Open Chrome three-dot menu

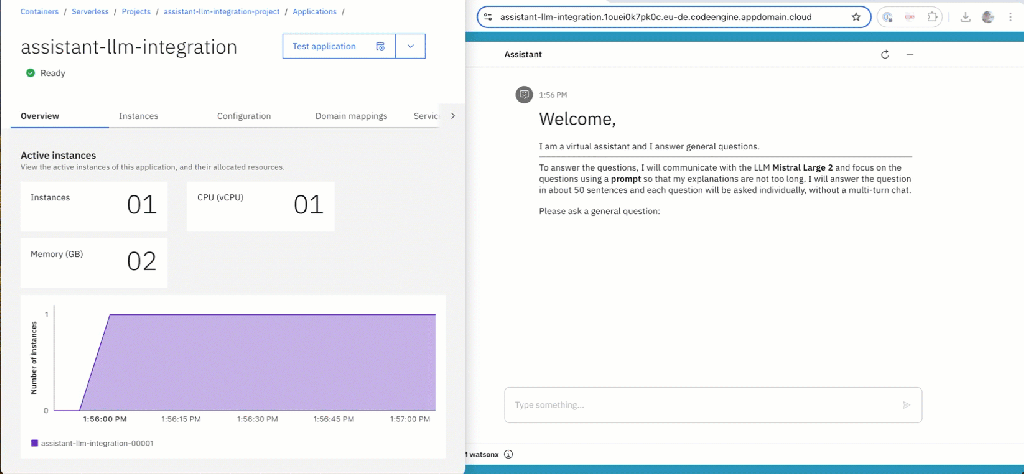(x=1011, y=17)
